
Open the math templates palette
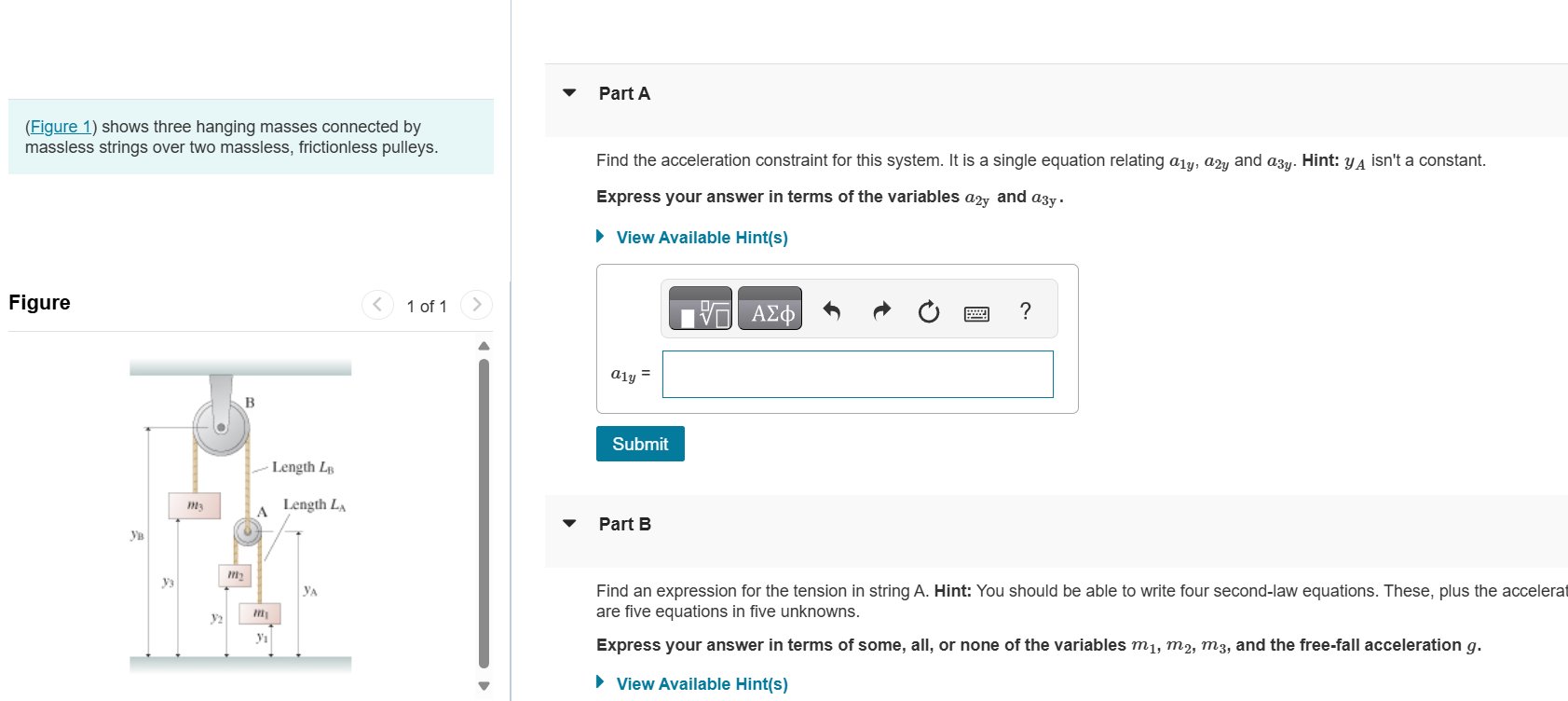(701, 309)
